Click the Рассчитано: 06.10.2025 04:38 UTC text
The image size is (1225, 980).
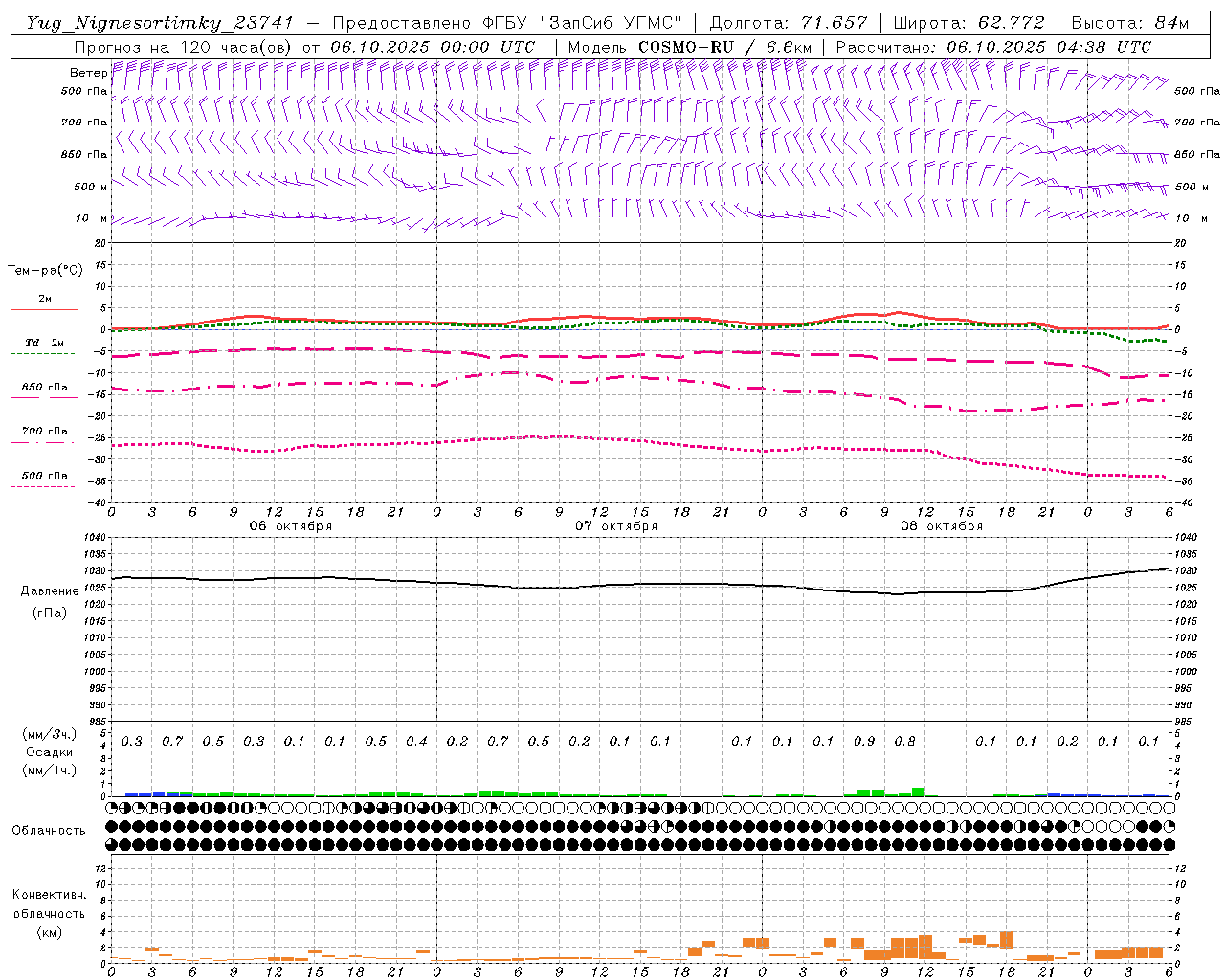[993, 47]
